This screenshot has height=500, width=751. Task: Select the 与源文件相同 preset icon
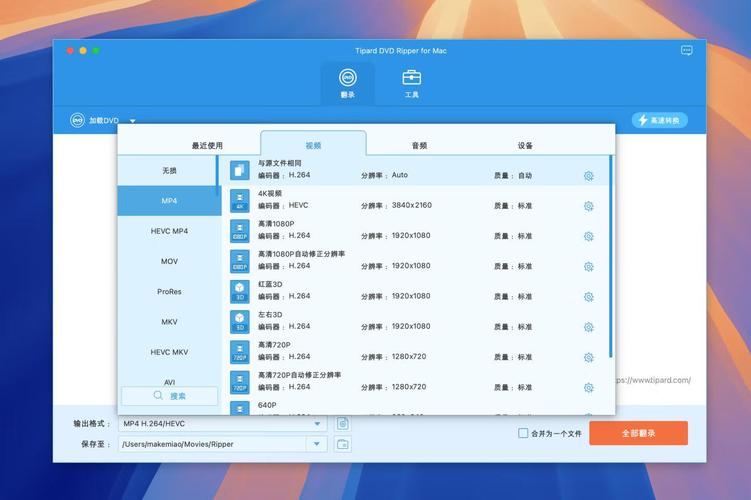point(239,170)
